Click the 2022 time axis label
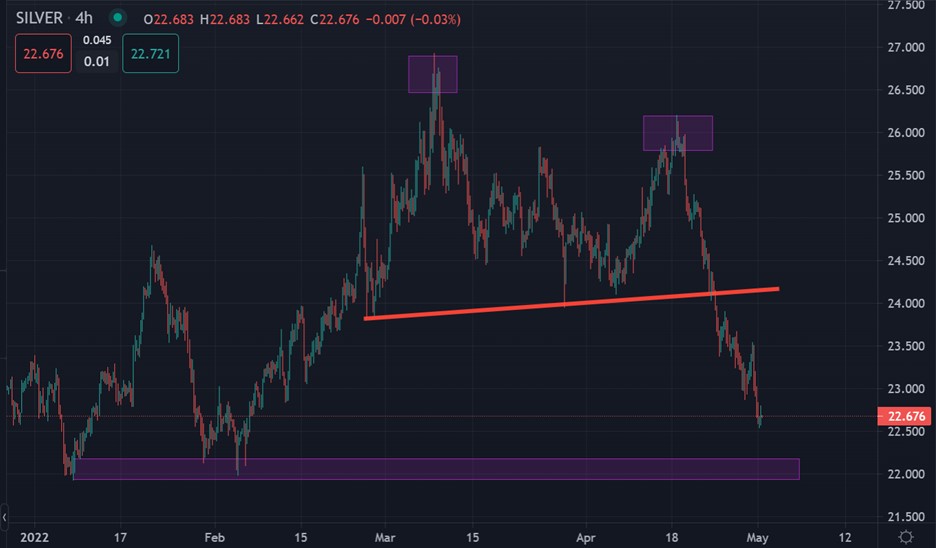The image size is (936, 548). point(34,537)
